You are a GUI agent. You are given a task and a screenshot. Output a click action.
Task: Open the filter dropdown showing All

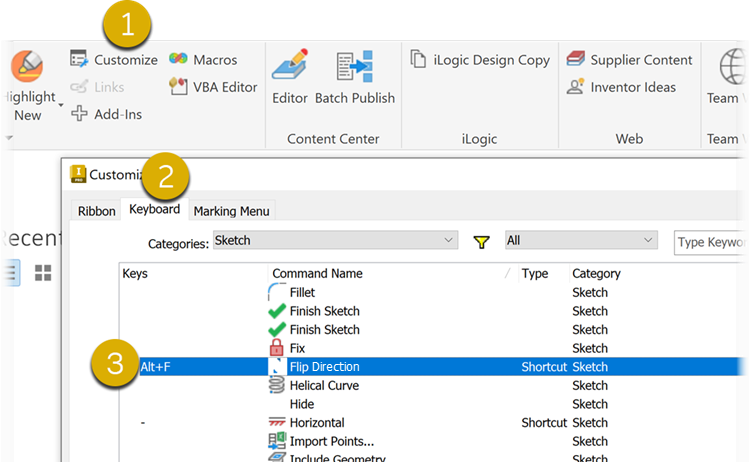click(x=581, y=240)
